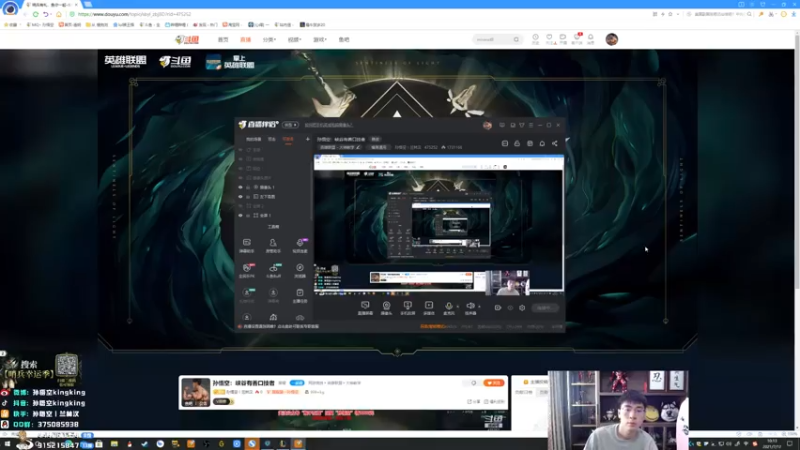This screenshot has height=450, width=800.
Task: Expand 游戏 dropdown in Douyu navigation
Action: (320, 39)
